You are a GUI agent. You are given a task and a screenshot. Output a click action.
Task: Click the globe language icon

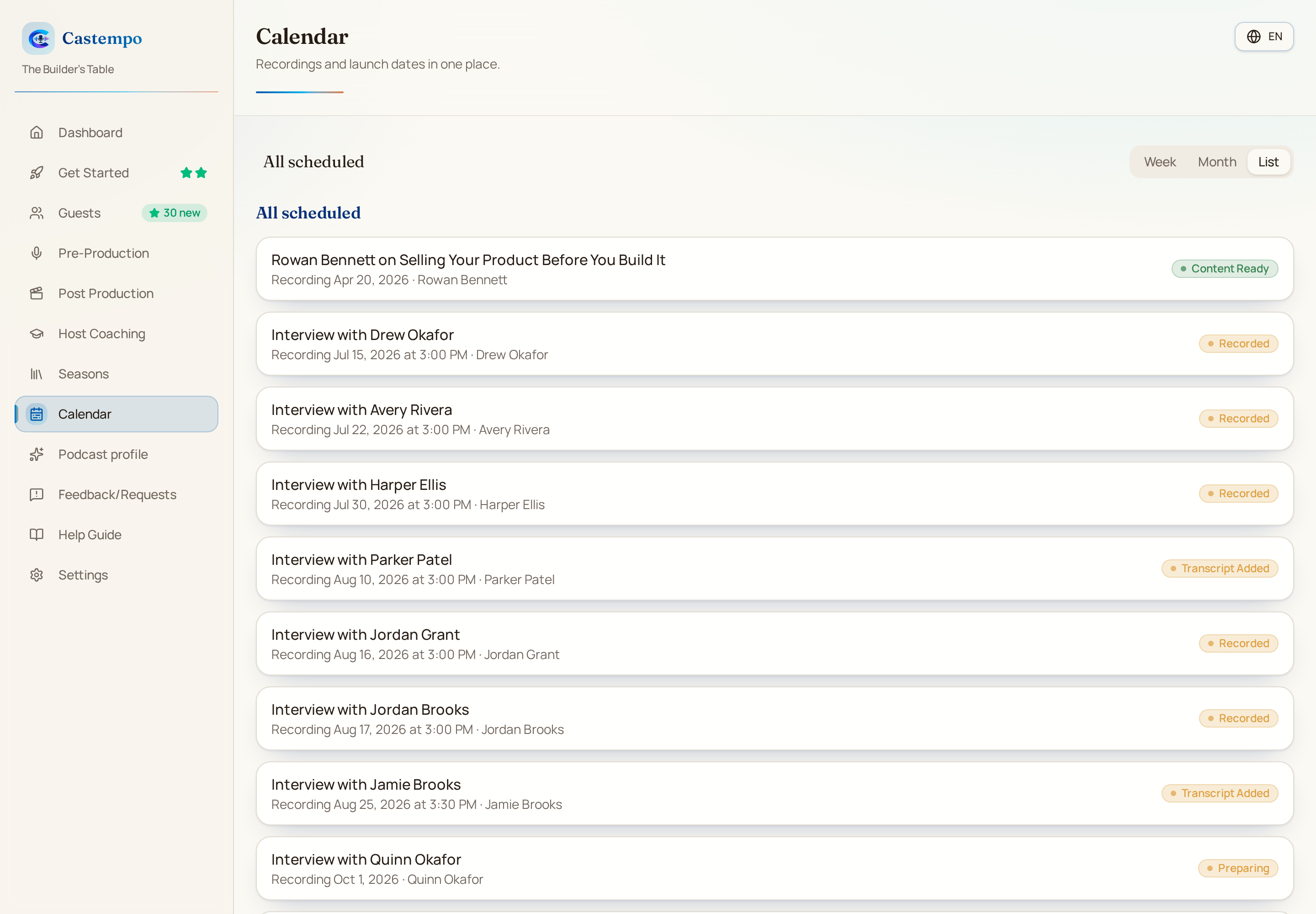click(1253, 37)
